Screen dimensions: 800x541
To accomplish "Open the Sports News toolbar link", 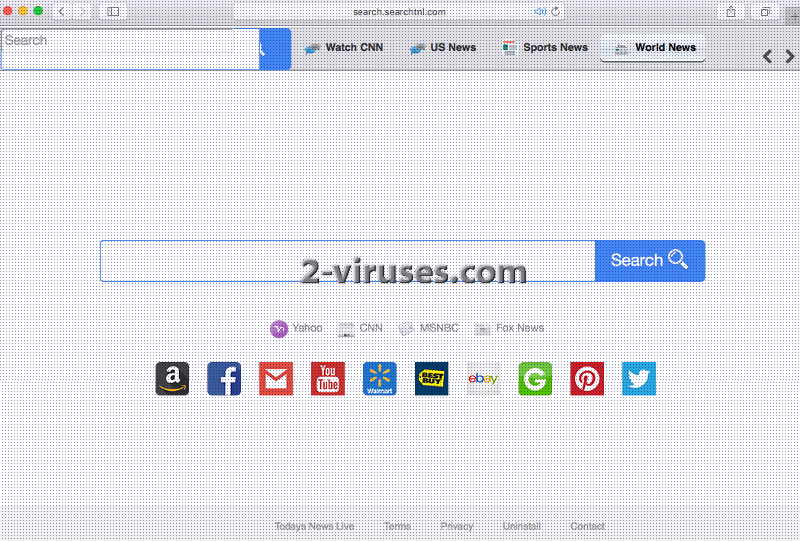I will (x=545, y=48).
